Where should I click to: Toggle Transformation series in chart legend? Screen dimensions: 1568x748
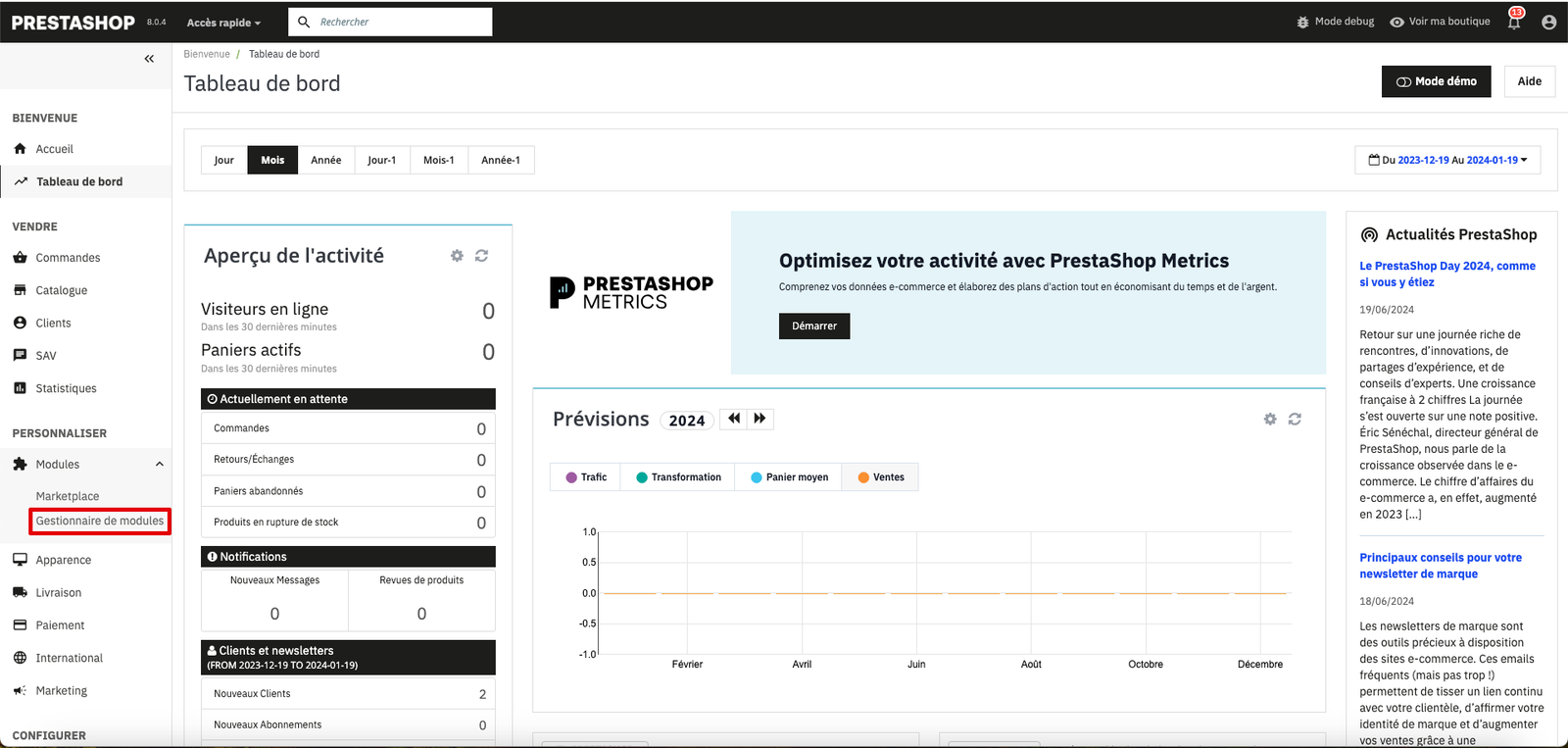click(679, 477)
